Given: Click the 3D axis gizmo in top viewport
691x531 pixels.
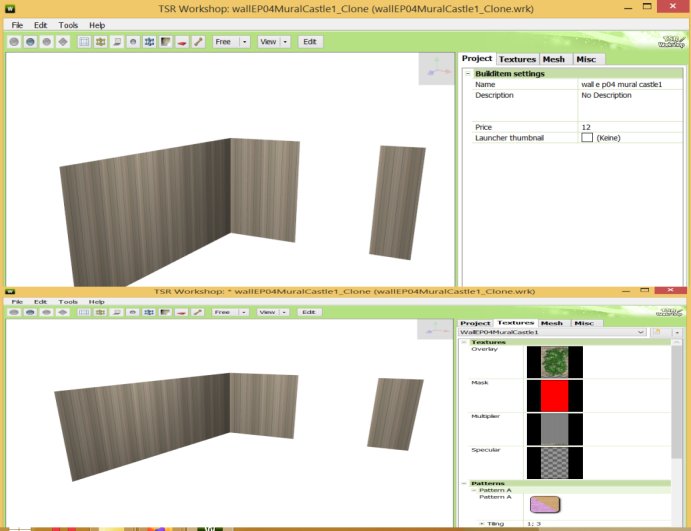Looking at the screenshot, I should [x=436, y=69].
